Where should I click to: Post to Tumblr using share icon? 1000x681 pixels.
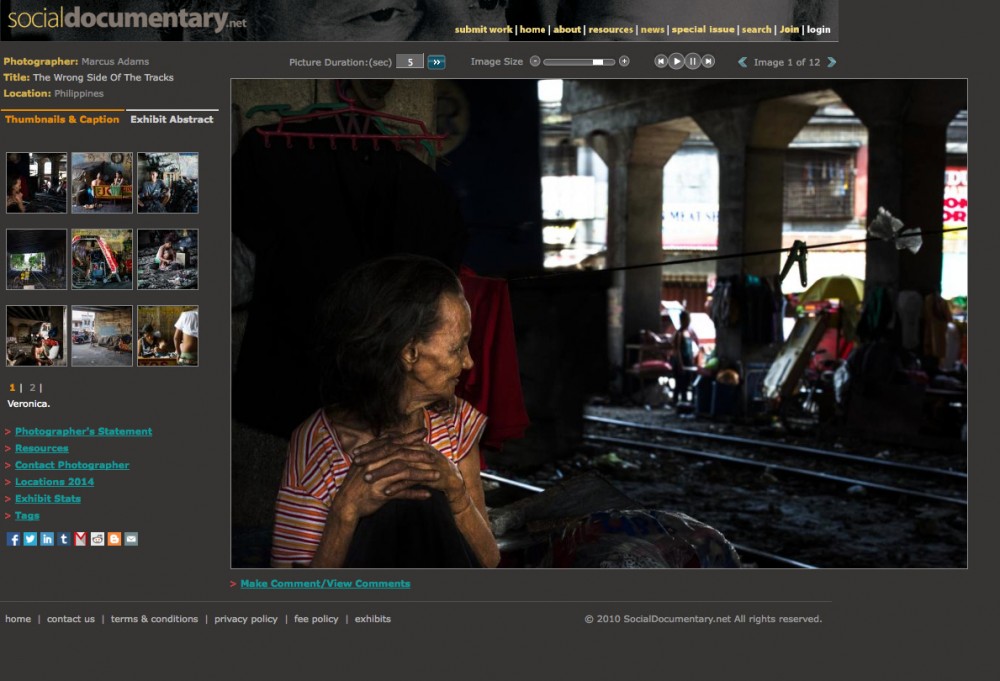pyautogui.click(x=64, y=539)
